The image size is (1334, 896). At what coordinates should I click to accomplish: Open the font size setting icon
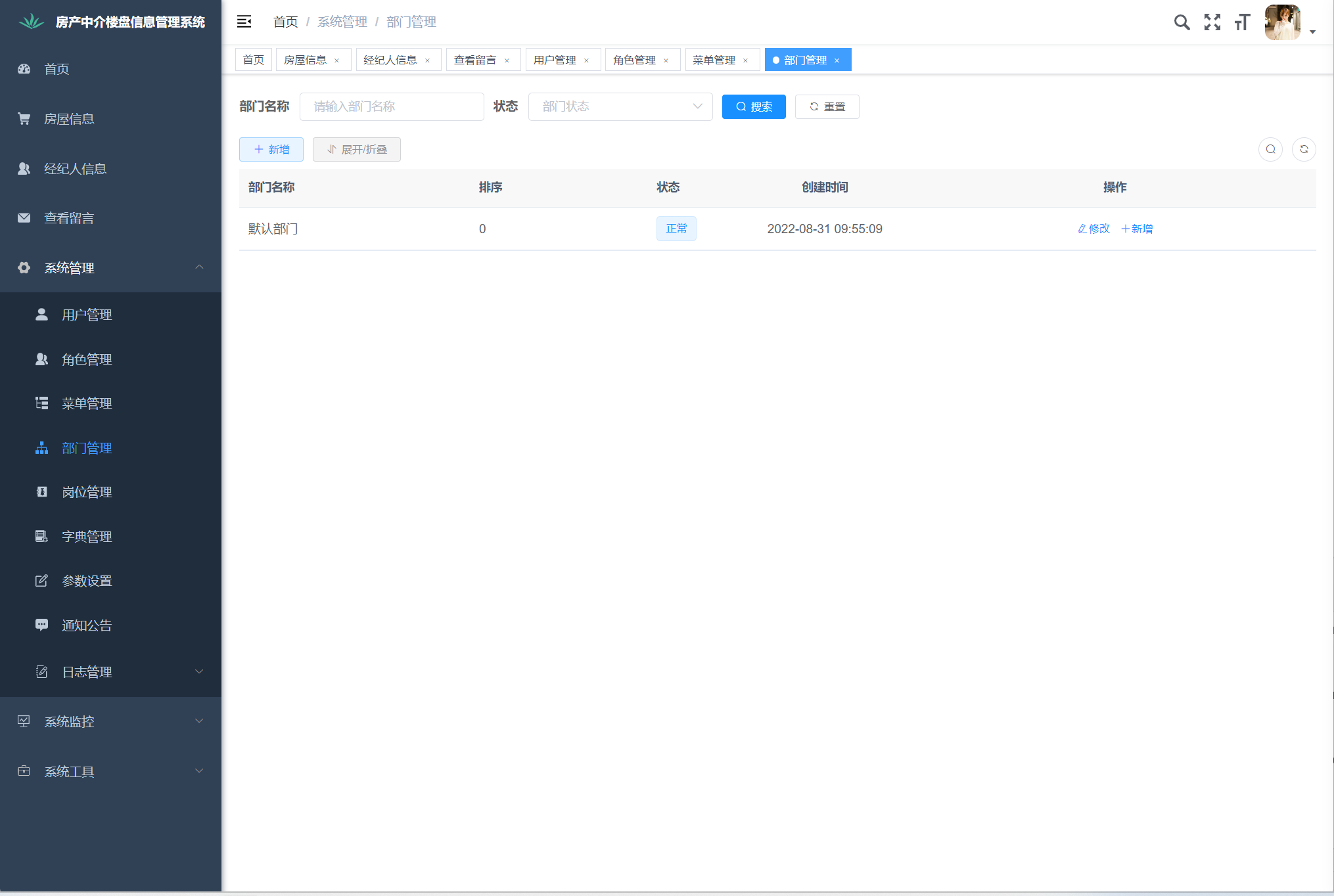[x=1242, y=22]
